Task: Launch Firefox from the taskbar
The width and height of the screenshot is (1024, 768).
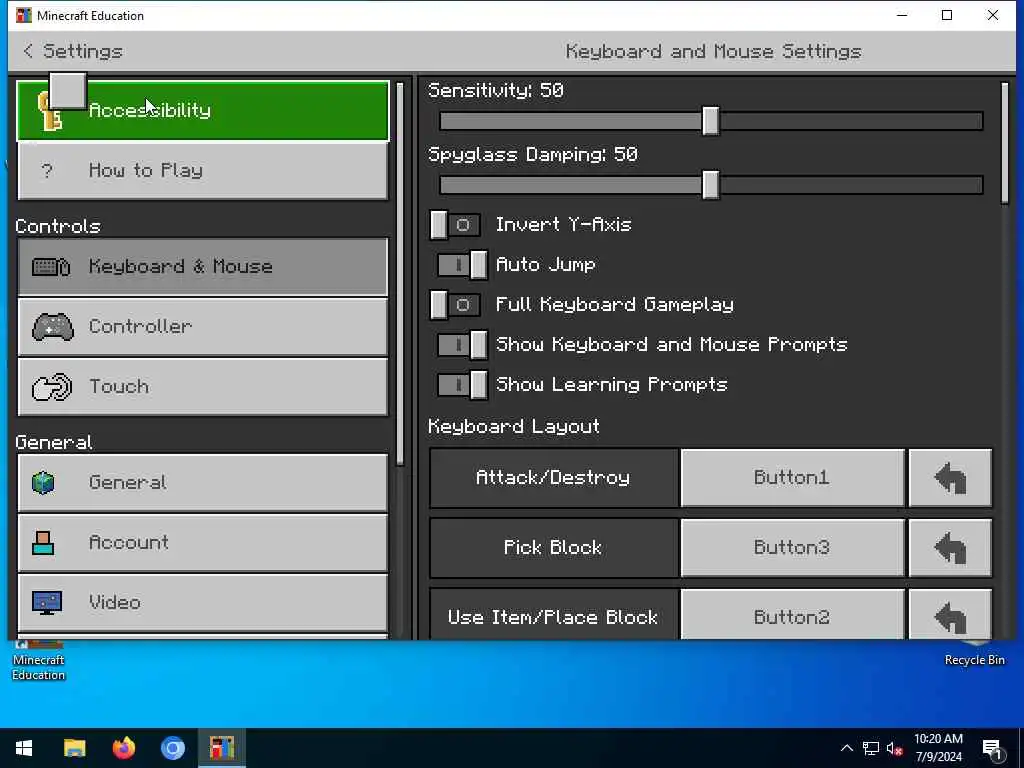Action: 123,748
